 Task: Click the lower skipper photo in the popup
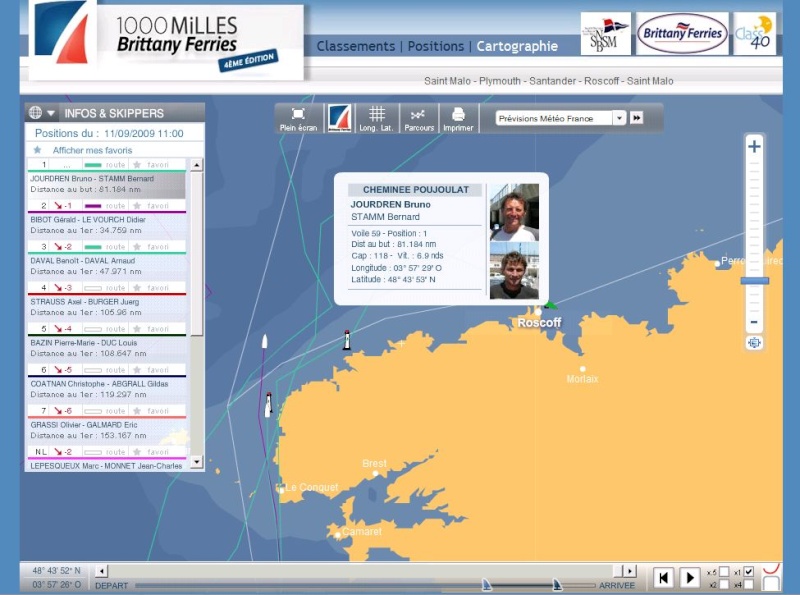514,271
